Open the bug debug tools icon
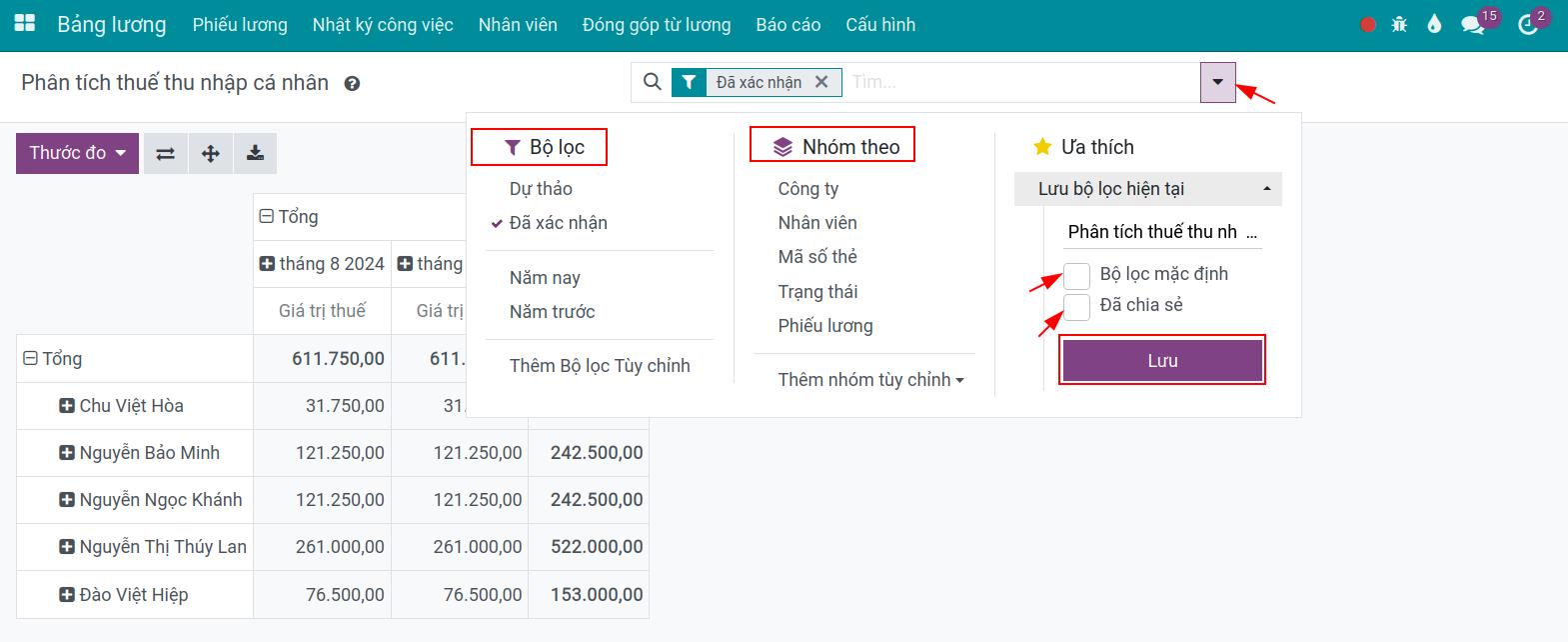The width and height of the screenshot is (1568, 642). tap(1400, 25)
